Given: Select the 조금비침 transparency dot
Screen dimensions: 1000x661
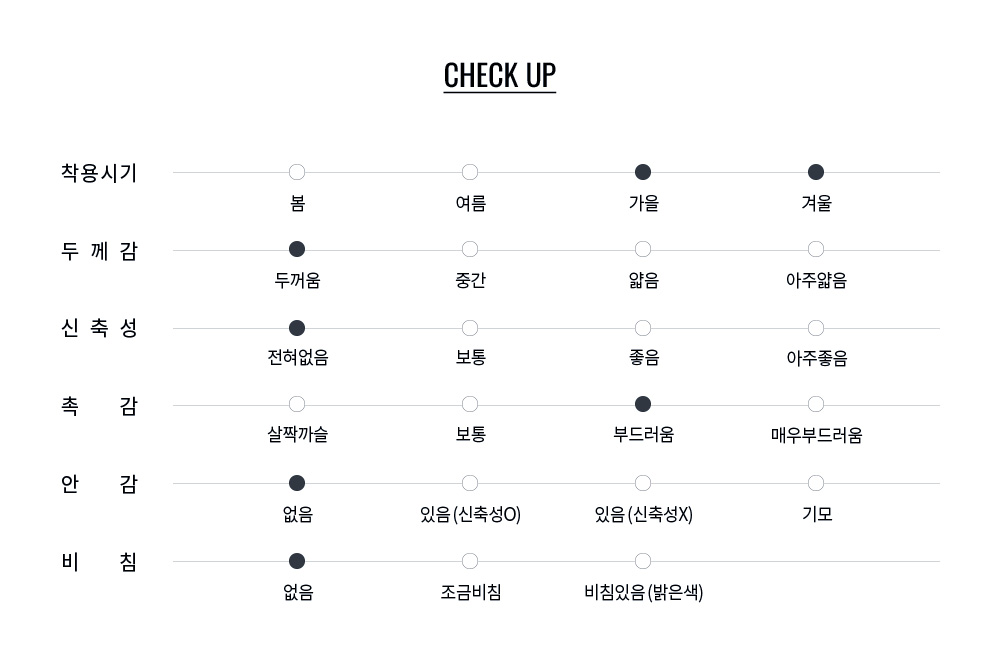Looking at the screenshot, I should click(x=470, y=561).
